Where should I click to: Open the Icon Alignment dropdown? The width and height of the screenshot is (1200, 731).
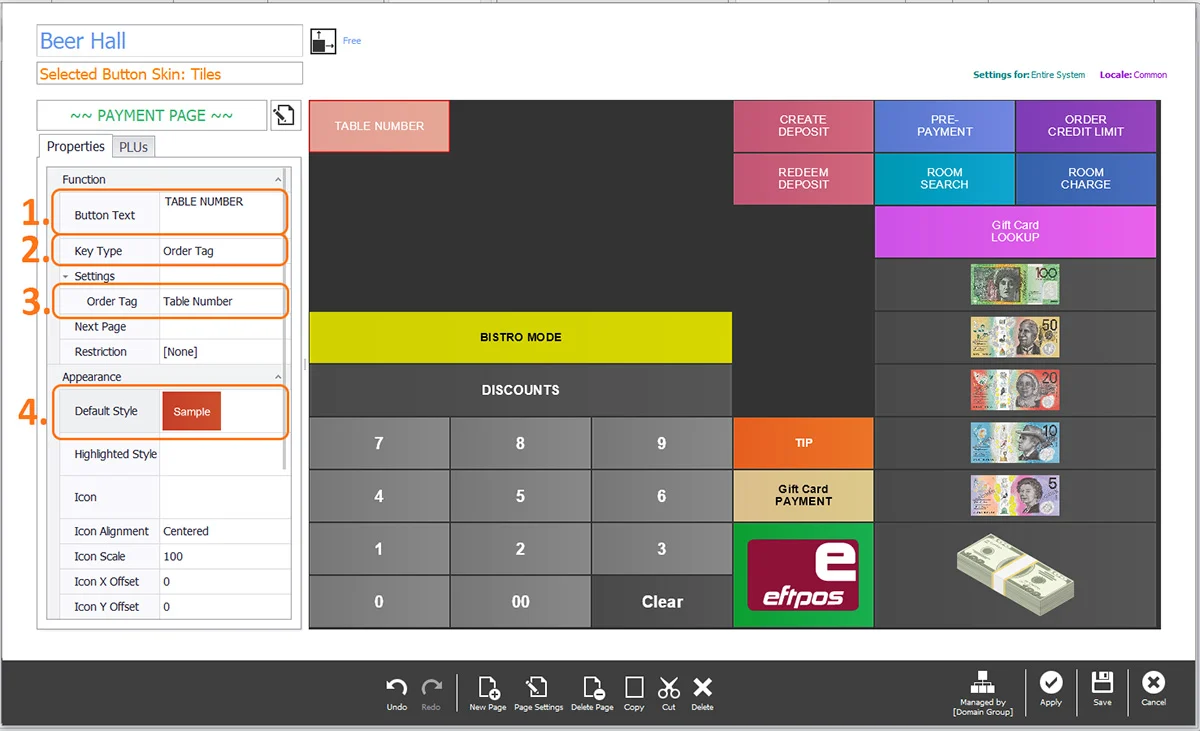224,531
